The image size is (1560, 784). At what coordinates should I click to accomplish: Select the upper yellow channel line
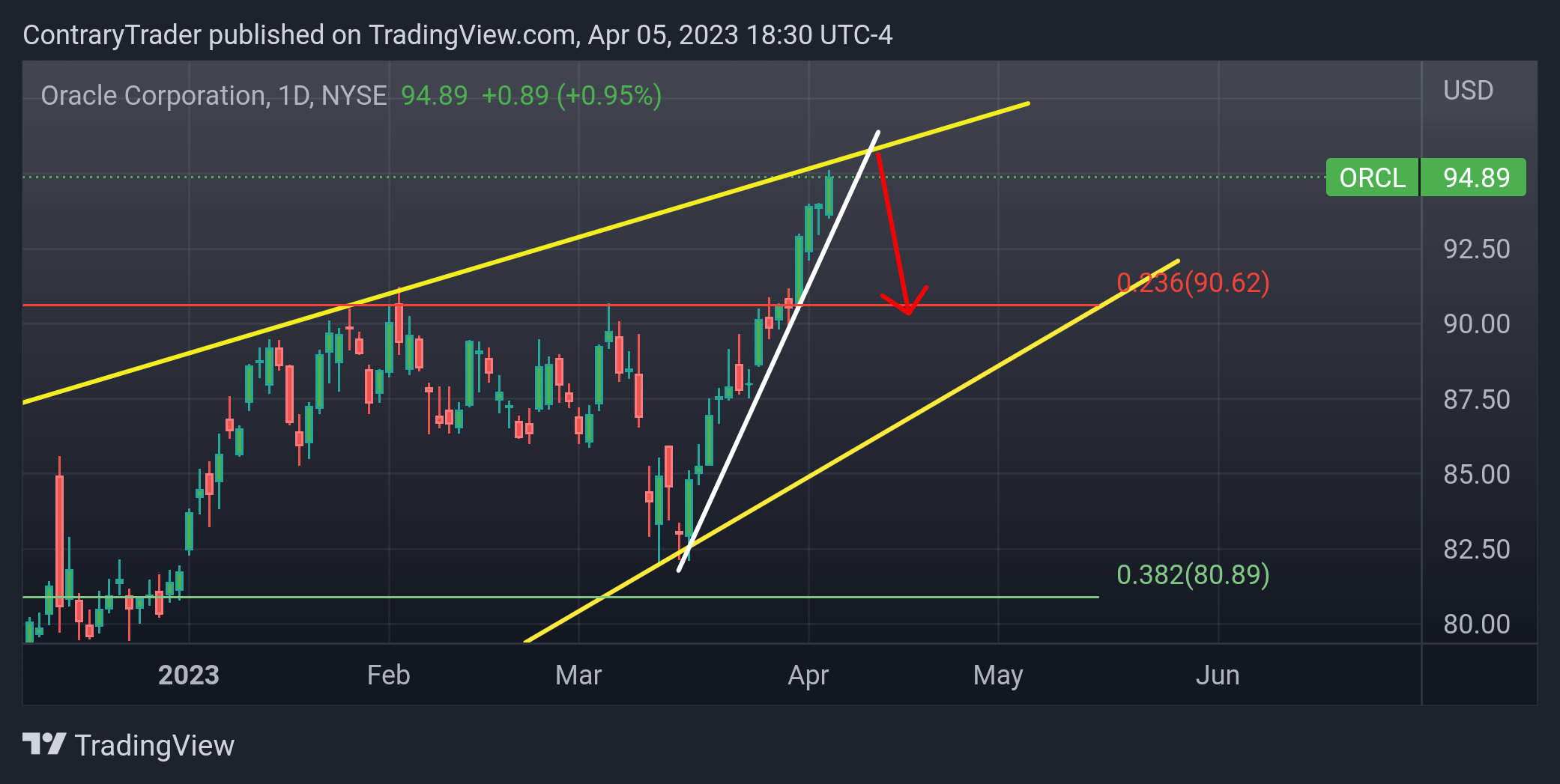[526, 253]
